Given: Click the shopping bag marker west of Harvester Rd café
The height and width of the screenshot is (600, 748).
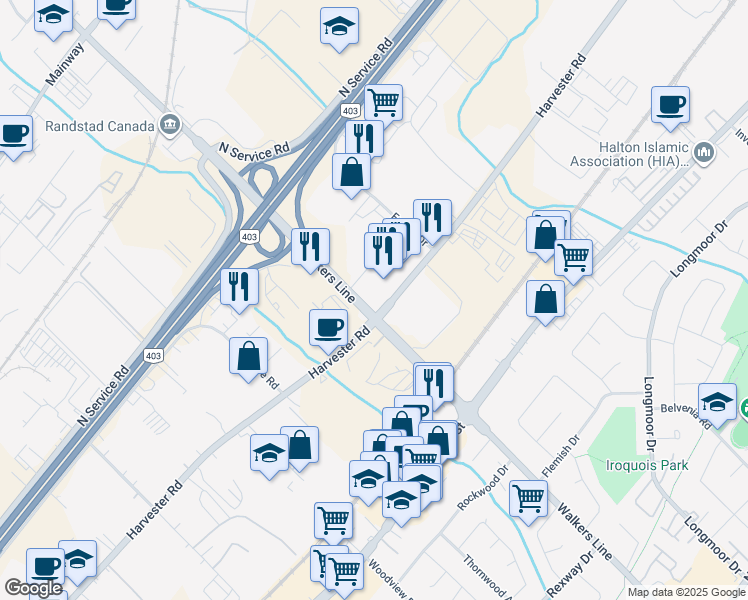Looking at the screenshot, I should [x=249, y=359].
